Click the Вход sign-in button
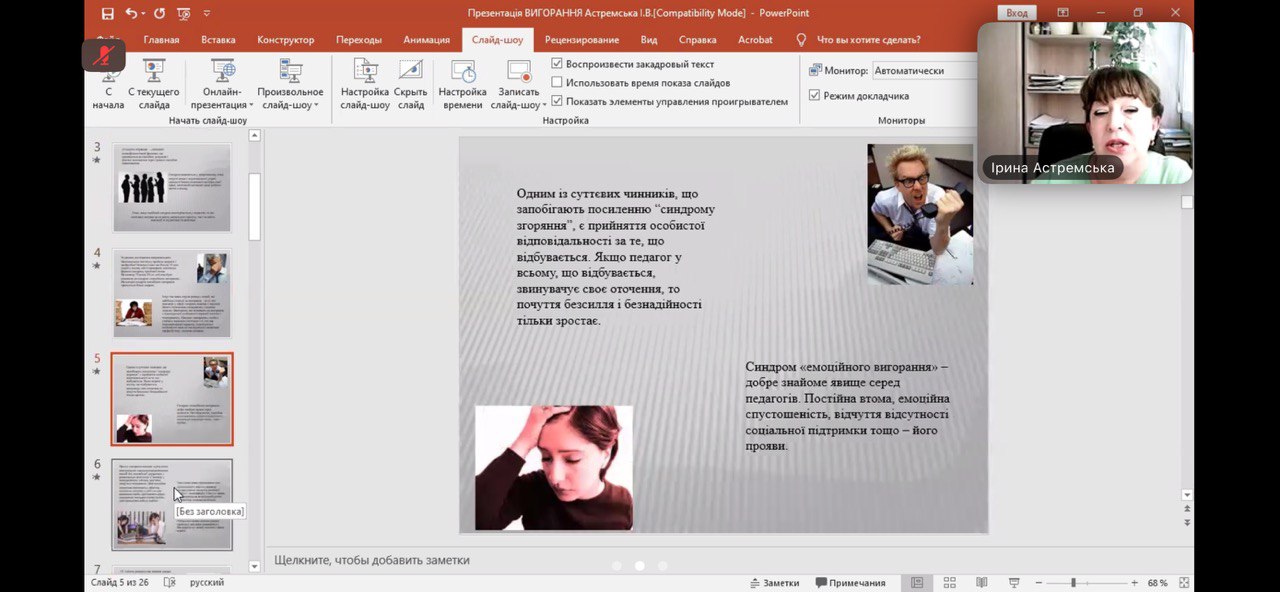The width and height of the screenshot is (1280, 592). (1016, 13)
